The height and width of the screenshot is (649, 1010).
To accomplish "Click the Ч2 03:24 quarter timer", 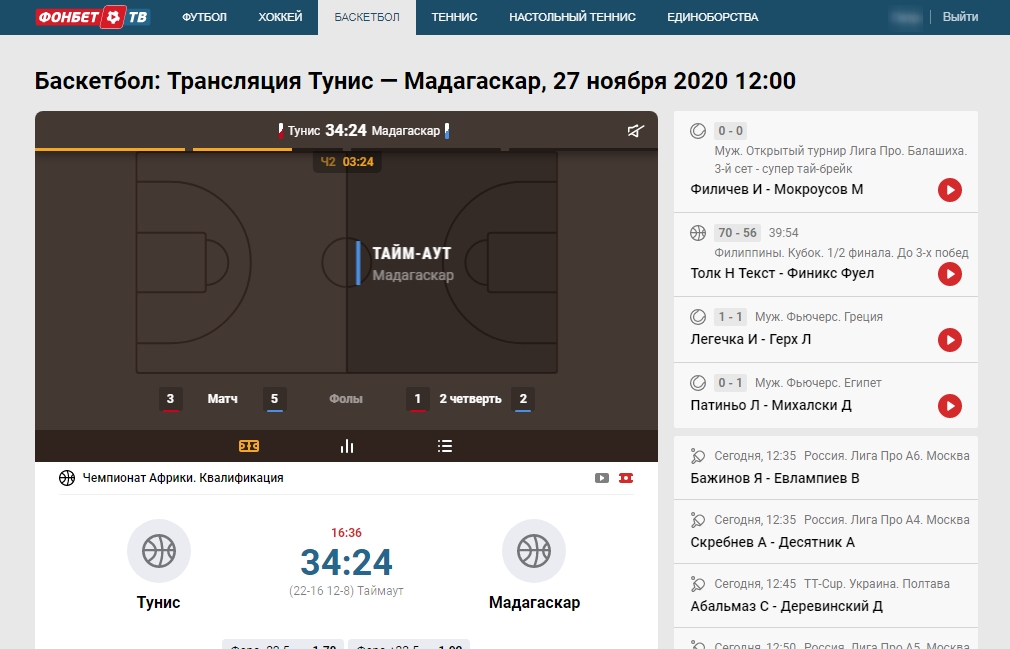I will (x=347, y=162).
